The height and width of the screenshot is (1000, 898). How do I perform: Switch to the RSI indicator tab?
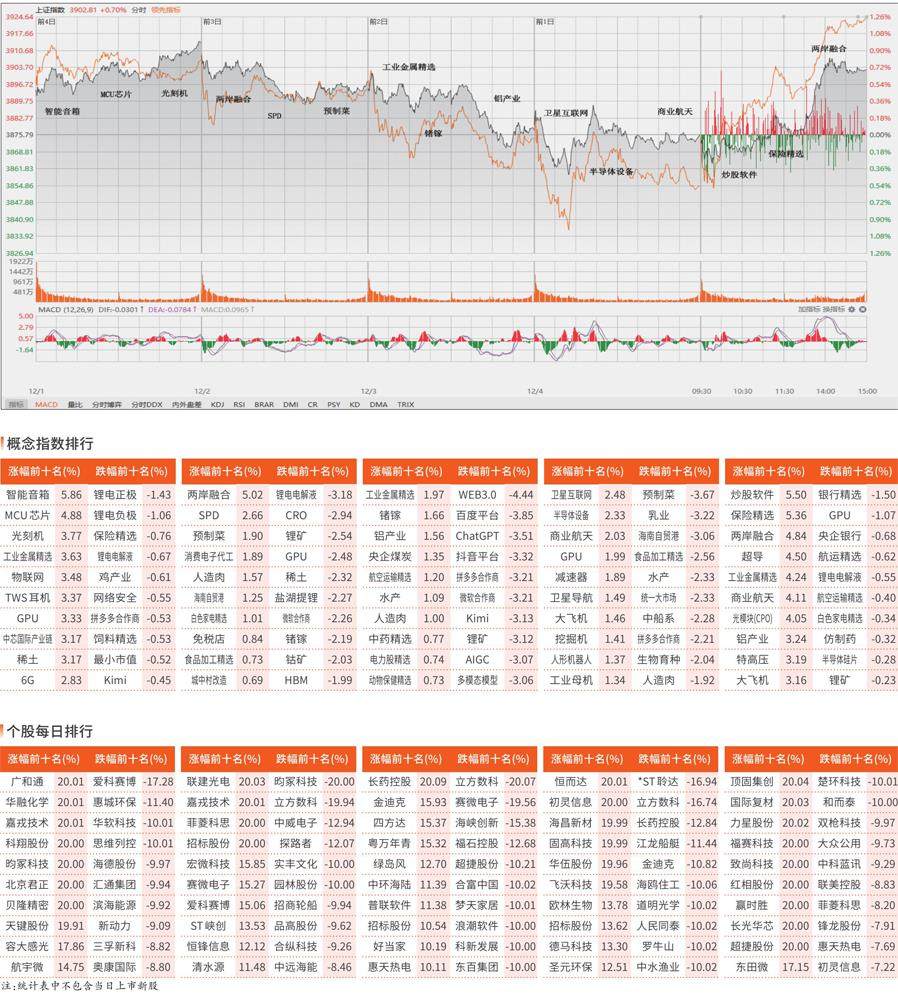[x=240, y=404]
